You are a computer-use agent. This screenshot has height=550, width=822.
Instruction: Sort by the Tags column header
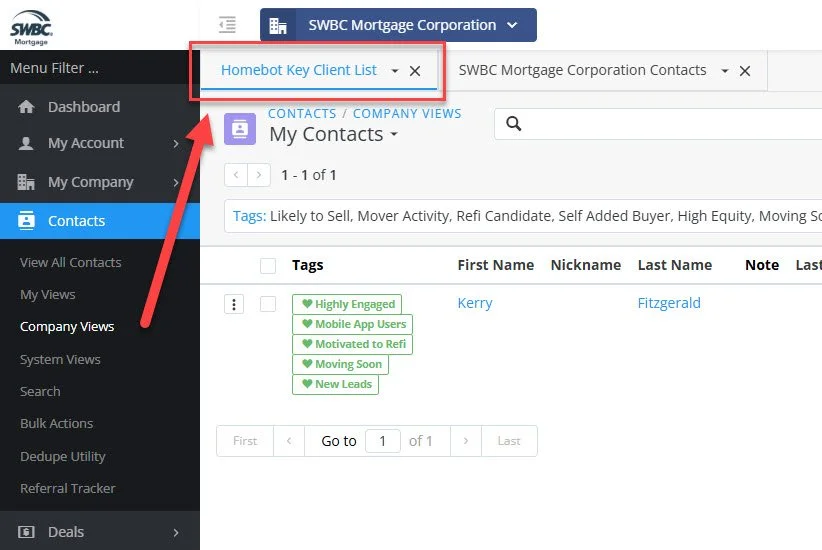coord(308,265)
